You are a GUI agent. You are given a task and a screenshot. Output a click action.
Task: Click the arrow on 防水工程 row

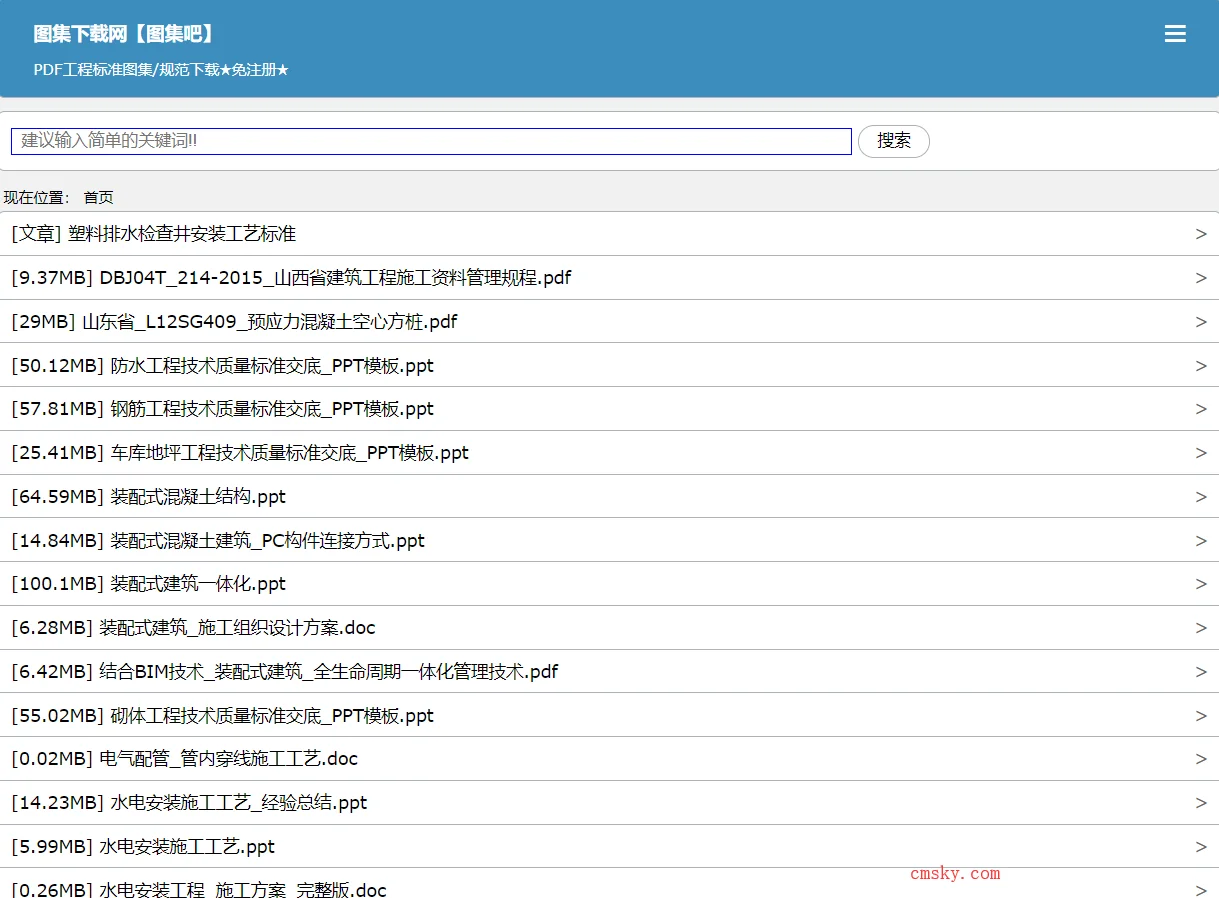1201,366
